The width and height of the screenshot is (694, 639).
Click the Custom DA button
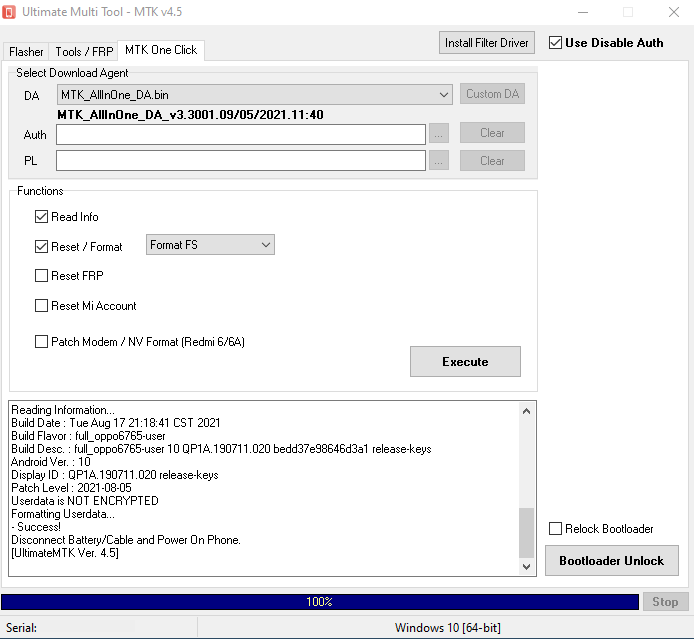[492, 94]
